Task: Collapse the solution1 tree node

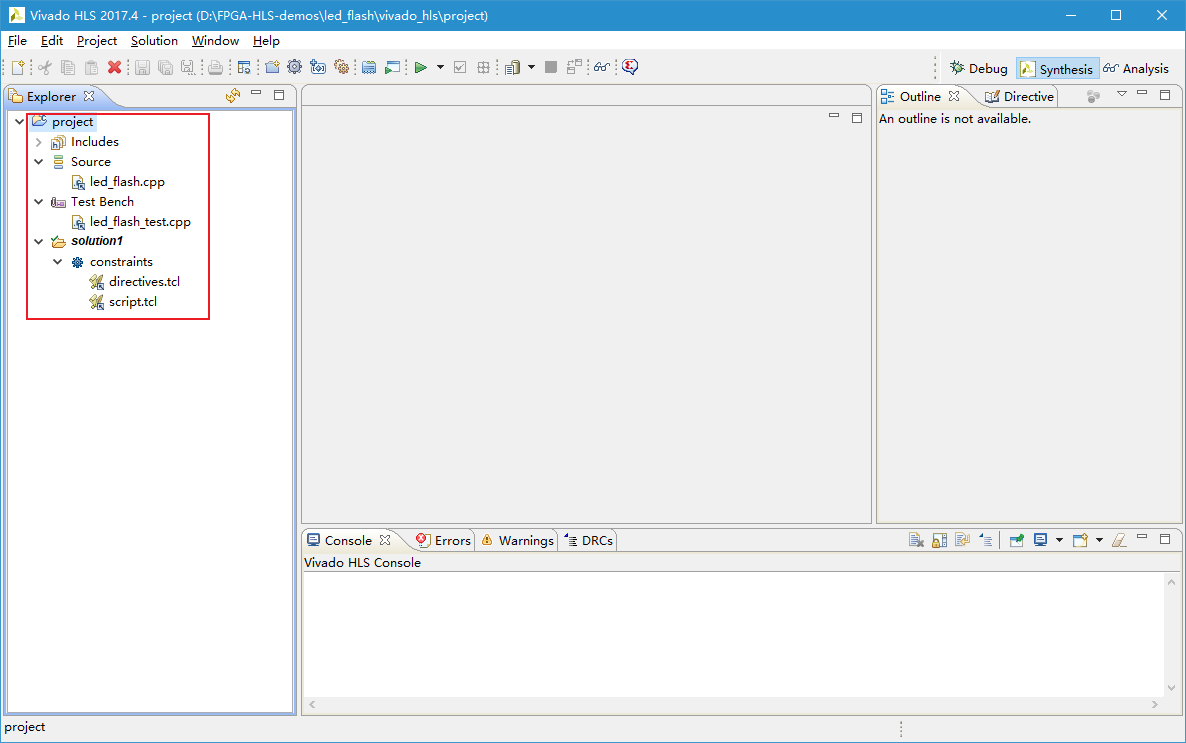Action: point(38,242)
